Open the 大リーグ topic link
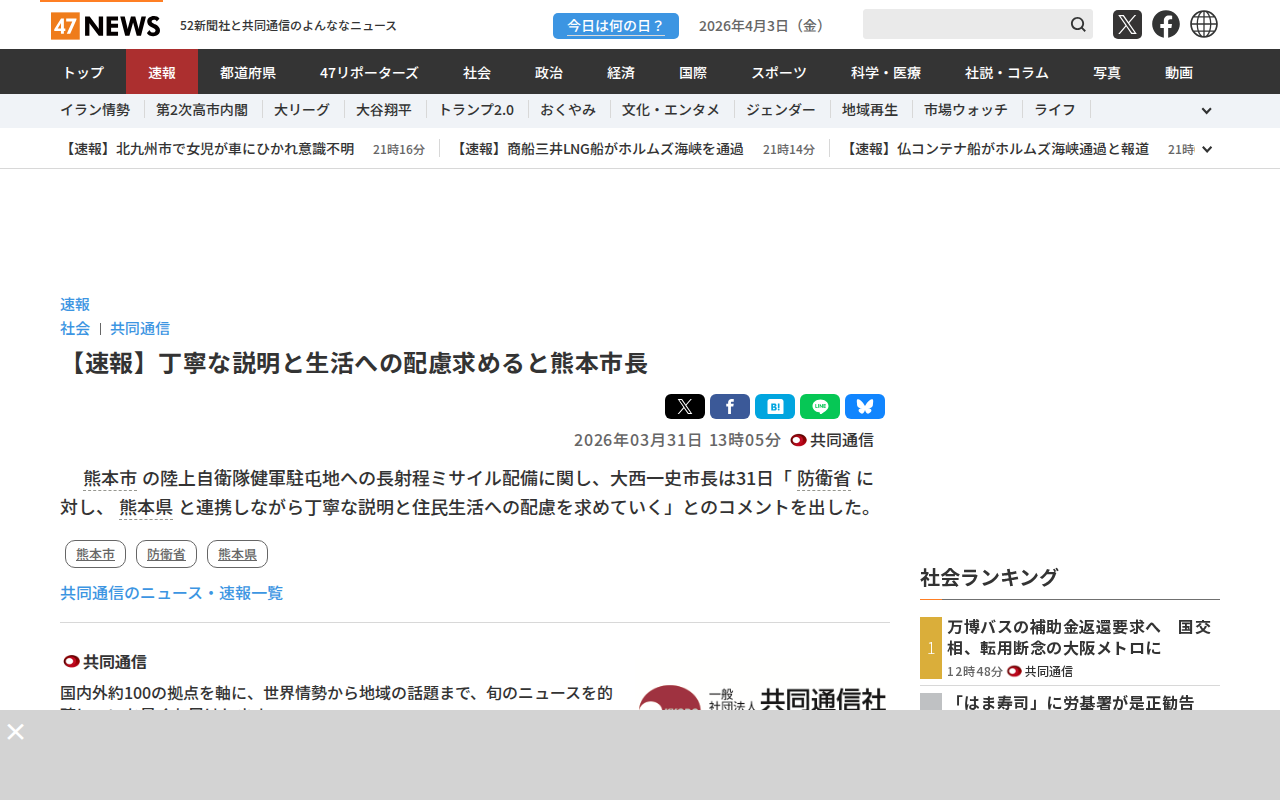The width and height of the screenshot is (1280, 800). [x=302, y=110]
